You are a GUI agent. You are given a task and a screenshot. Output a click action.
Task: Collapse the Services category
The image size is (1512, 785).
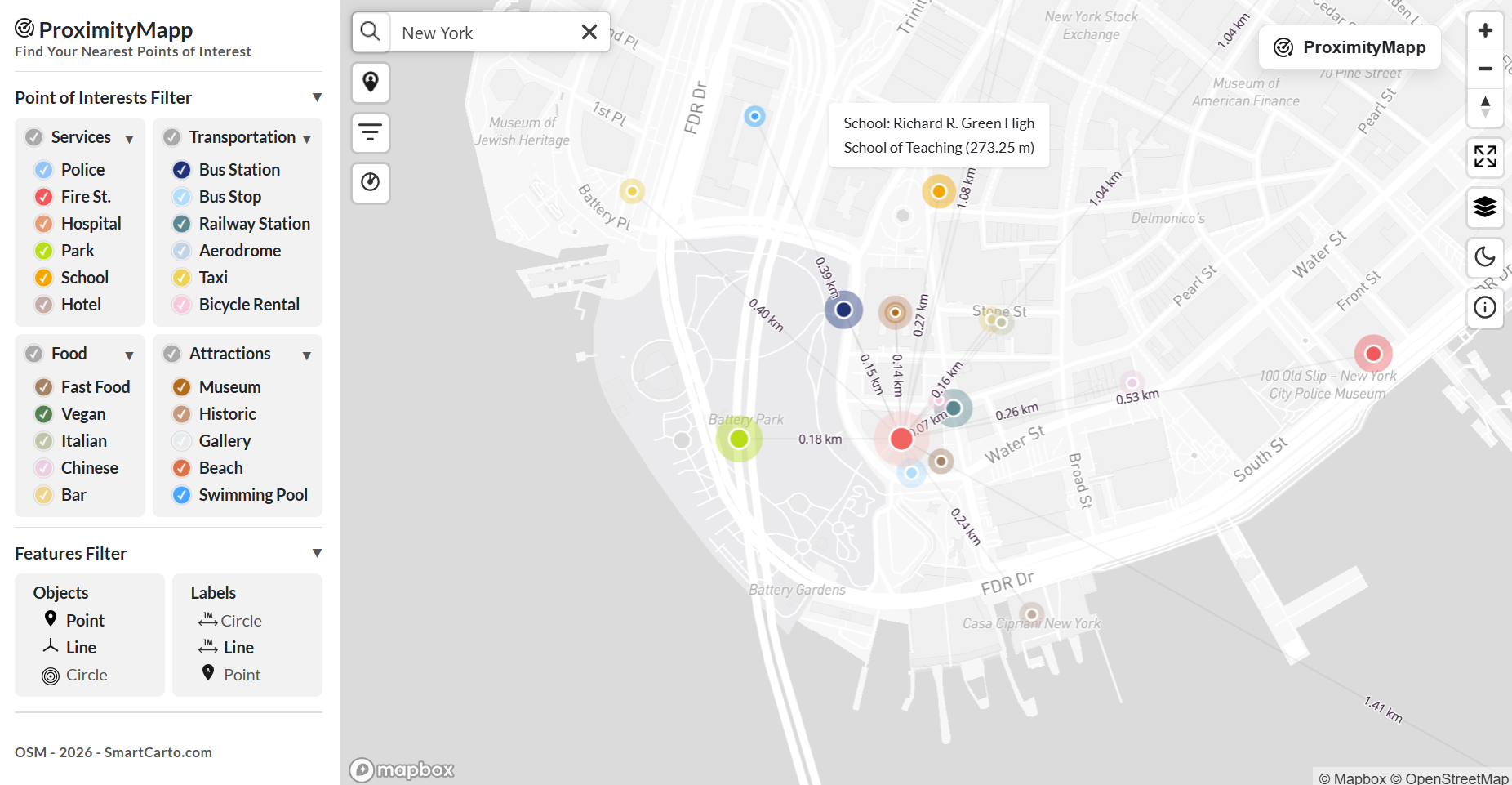click(x=130, y=138)
